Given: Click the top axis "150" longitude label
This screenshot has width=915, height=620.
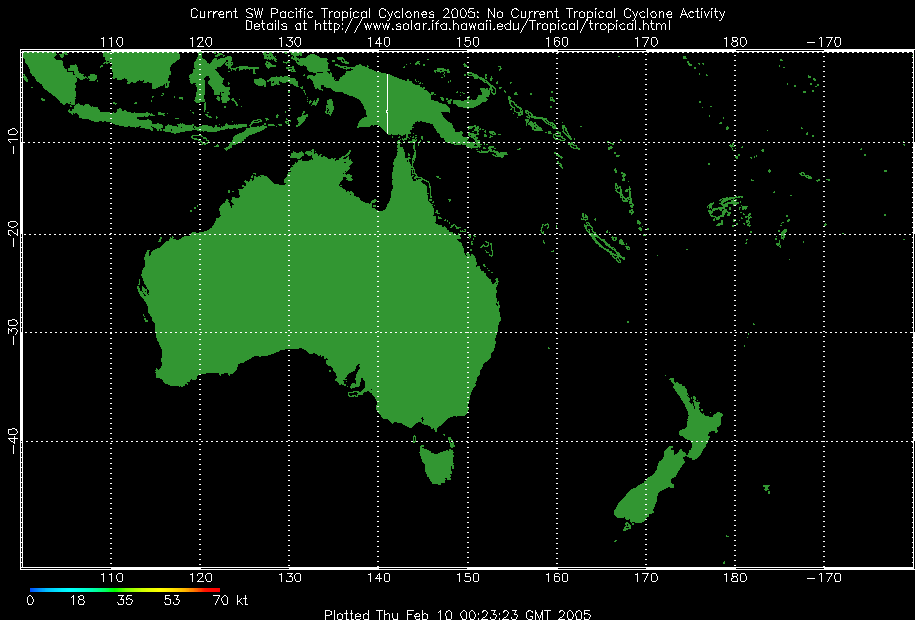Looking at the screenshot, I should point(468,42).
